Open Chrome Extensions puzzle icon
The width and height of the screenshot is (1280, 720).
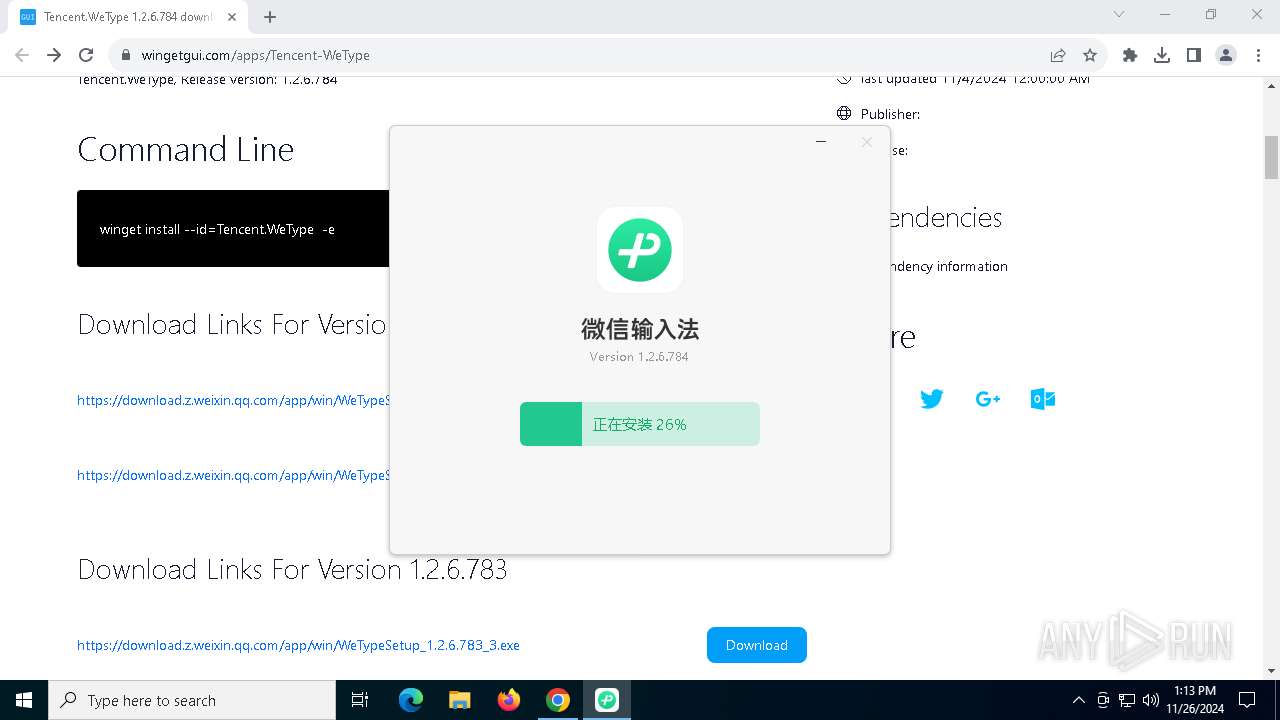click(x=1130, y=55)
